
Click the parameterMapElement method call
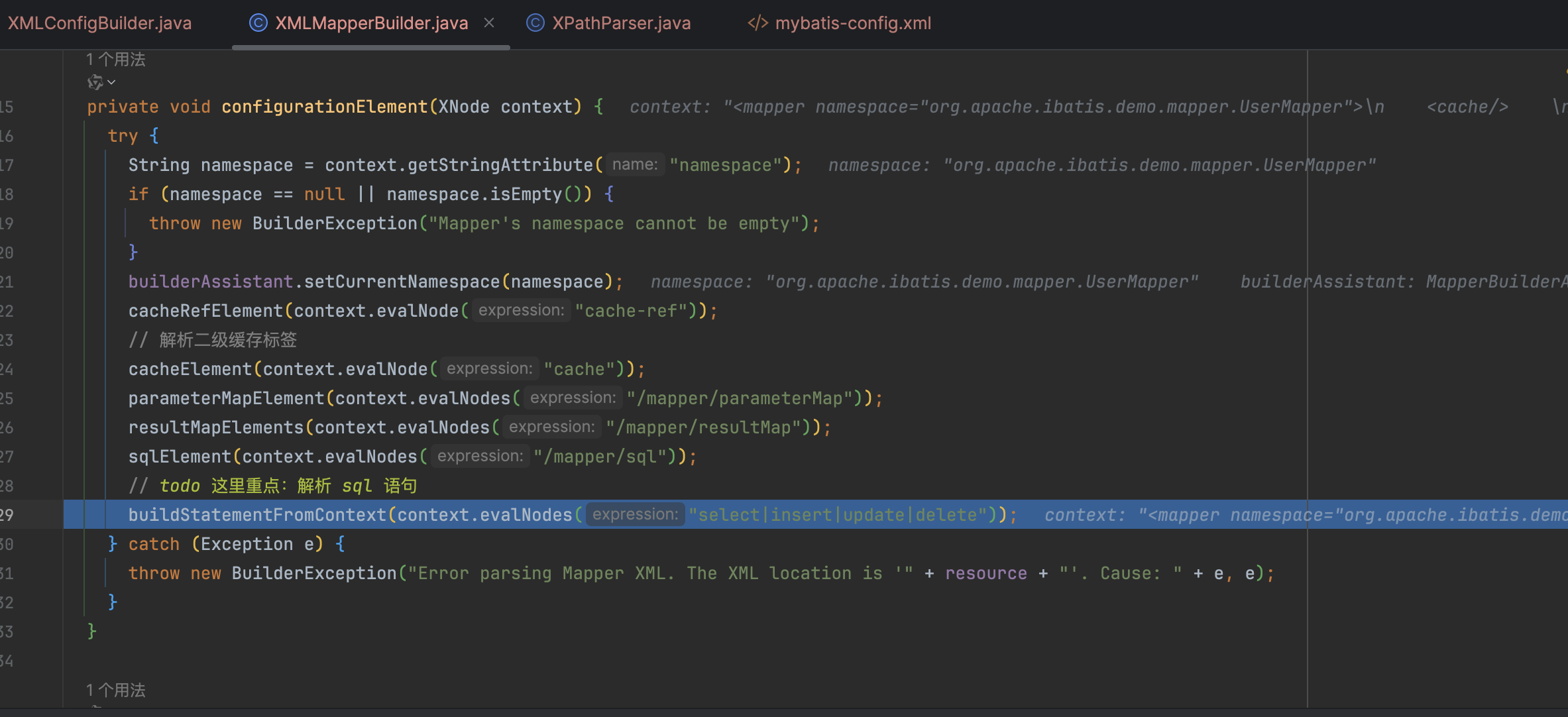pos(227,398)
